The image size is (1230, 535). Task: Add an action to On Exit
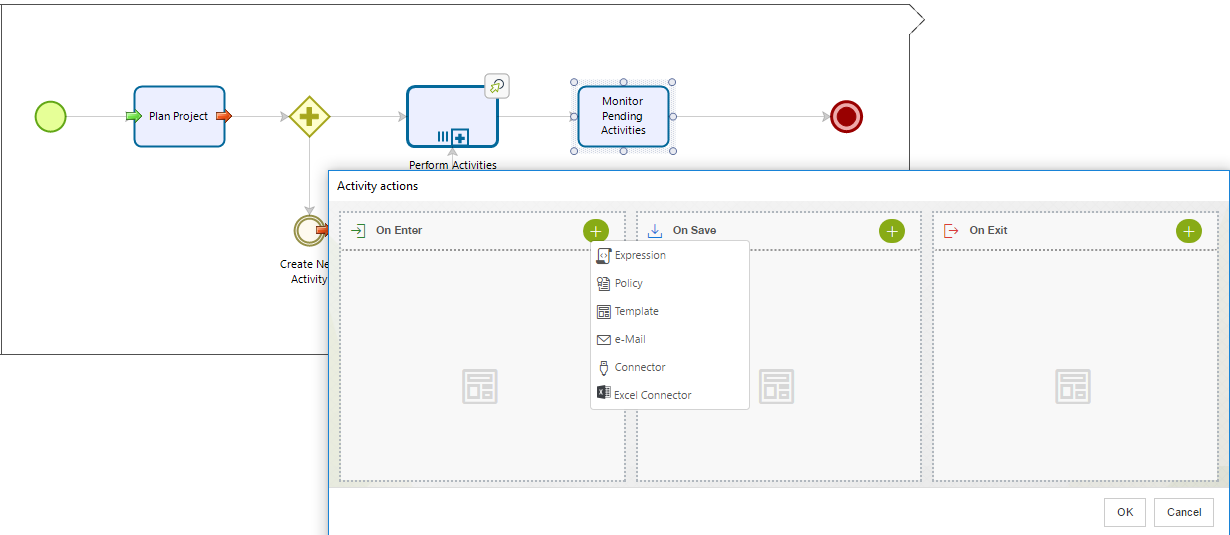pos(1188,231)
